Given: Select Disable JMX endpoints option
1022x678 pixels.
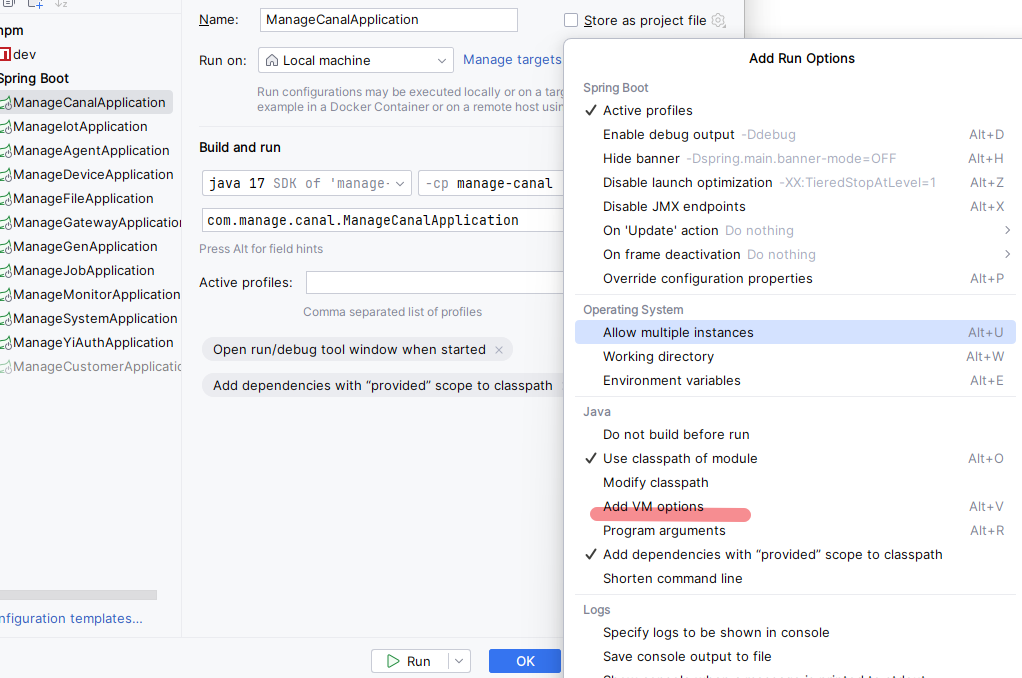Looking at the screenshot, I should point(795,206).
